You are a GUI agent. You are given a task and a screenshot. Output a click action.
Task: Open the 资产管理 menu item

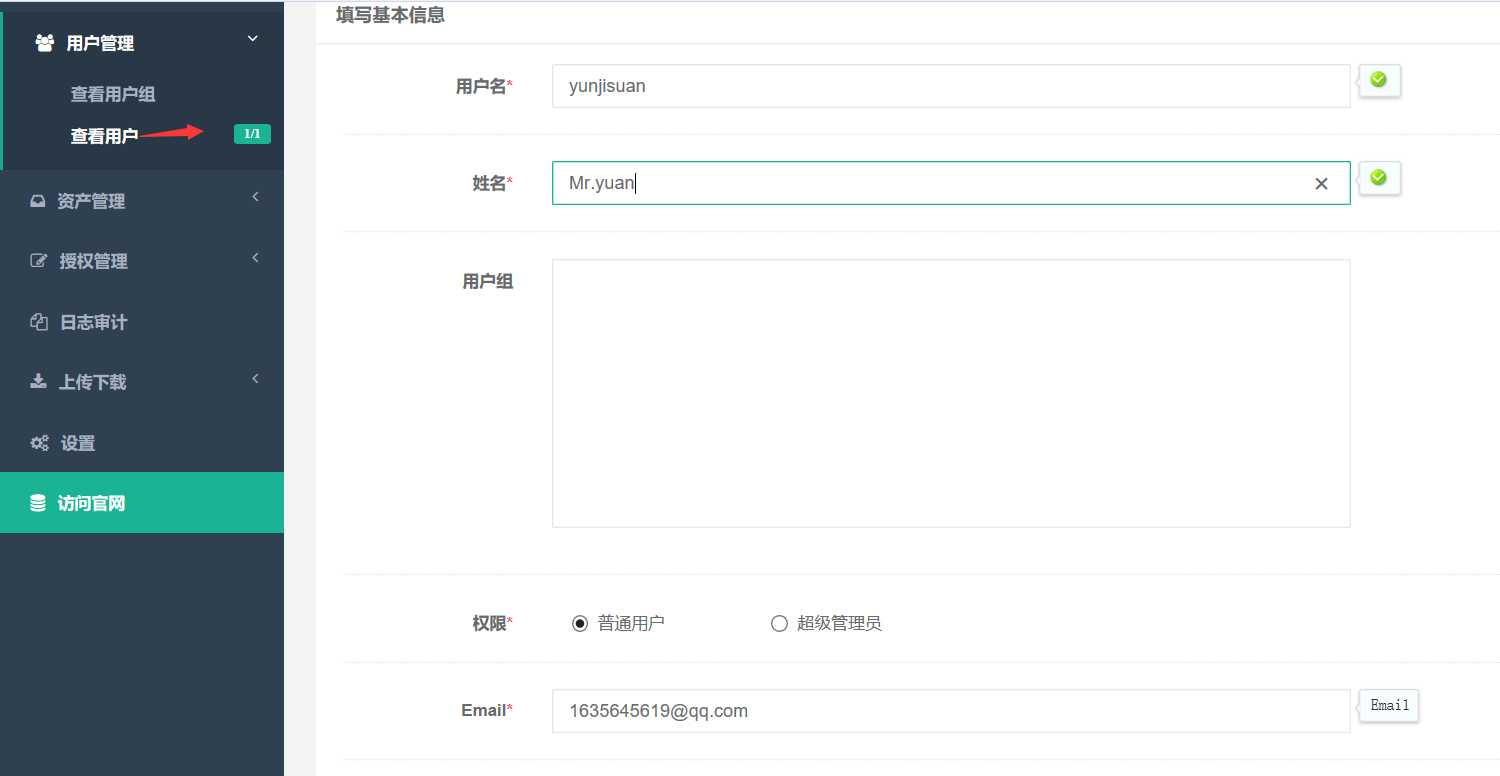142,201
